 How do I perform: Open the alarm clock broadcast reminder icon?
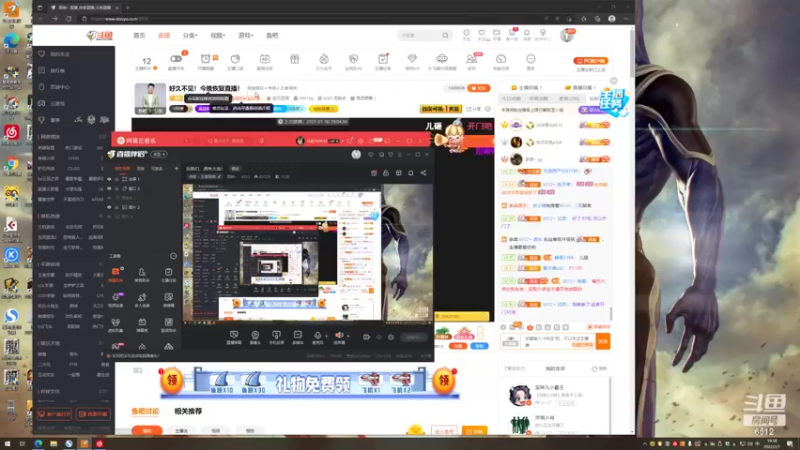(x=205, y=59)
